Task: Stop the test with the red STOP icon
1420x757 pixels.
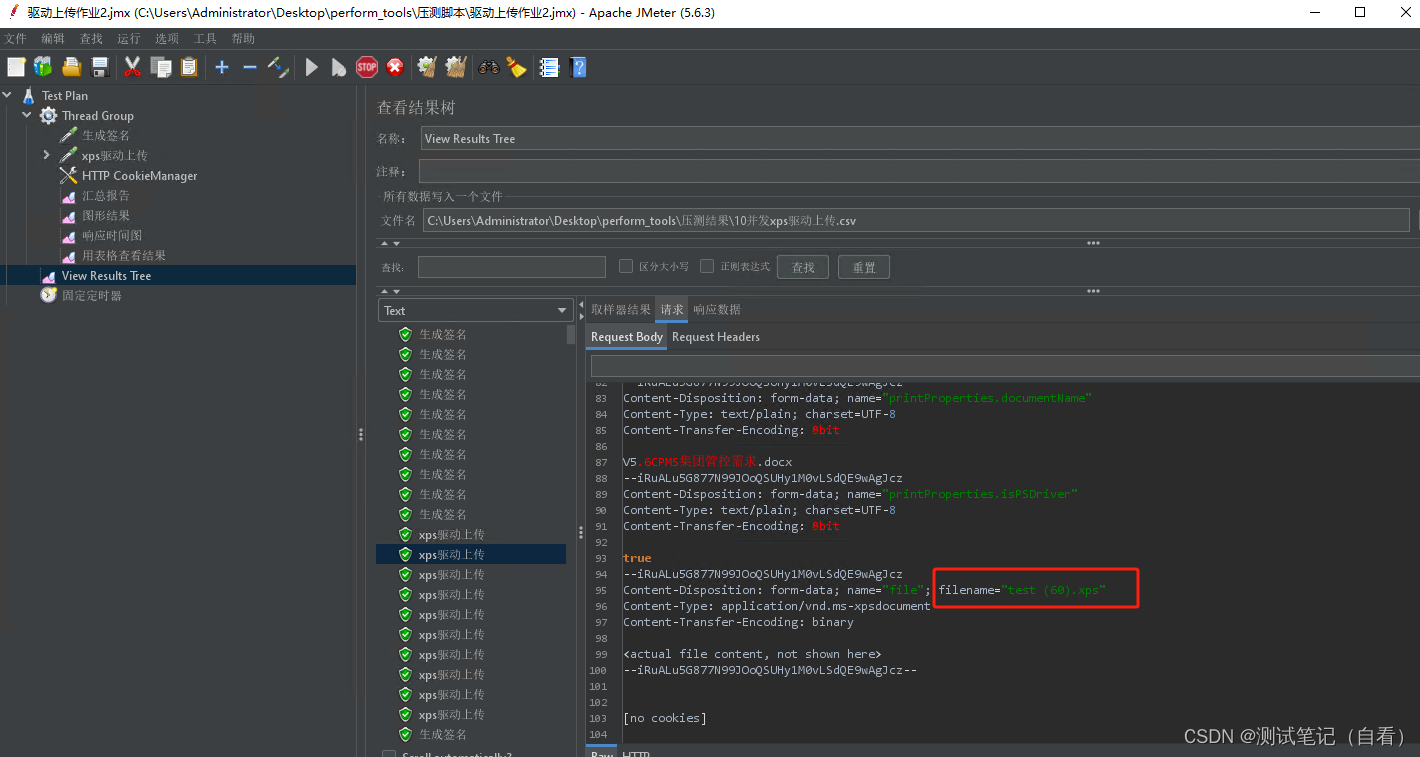Action: [367, 67]
